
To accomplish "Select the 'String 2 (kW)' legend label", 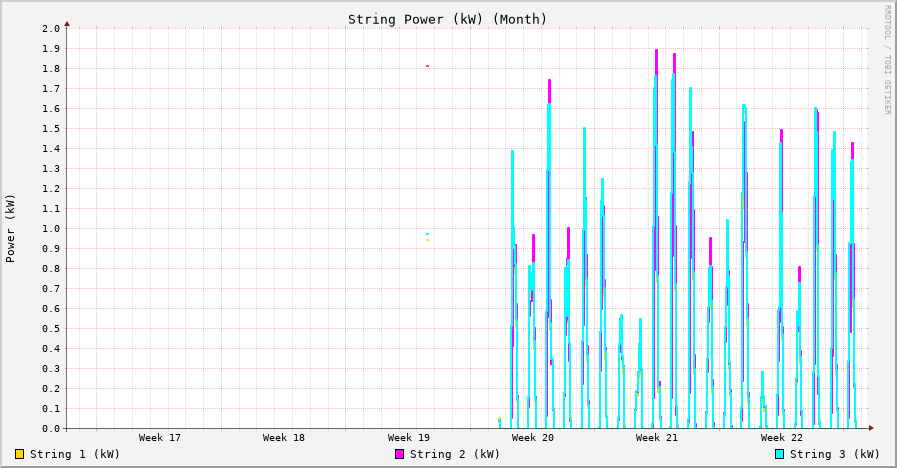I will click(x=455, y=454).
